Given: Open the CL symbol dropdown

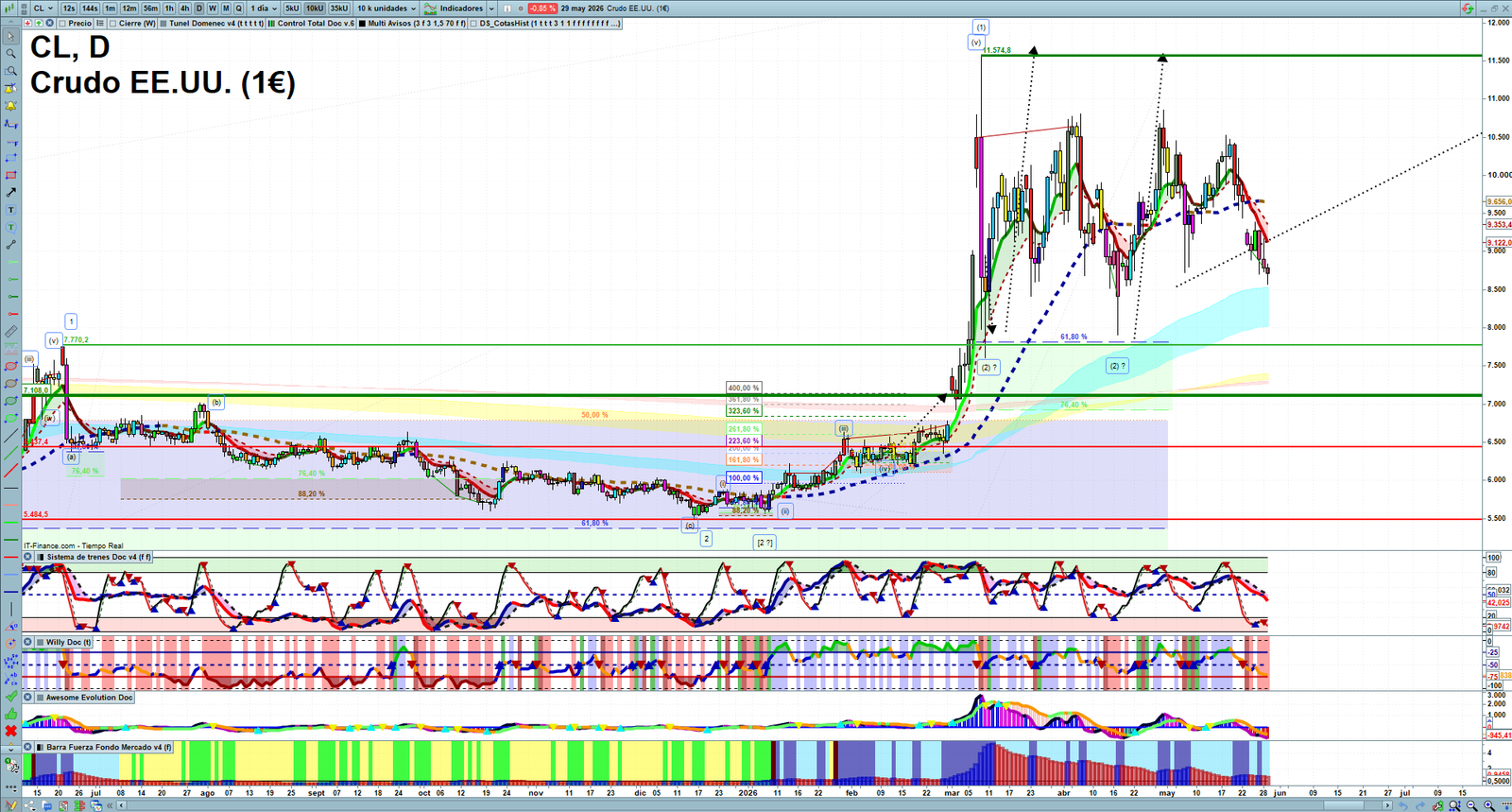Looking at the screenshot, I should tap(43, 8).
